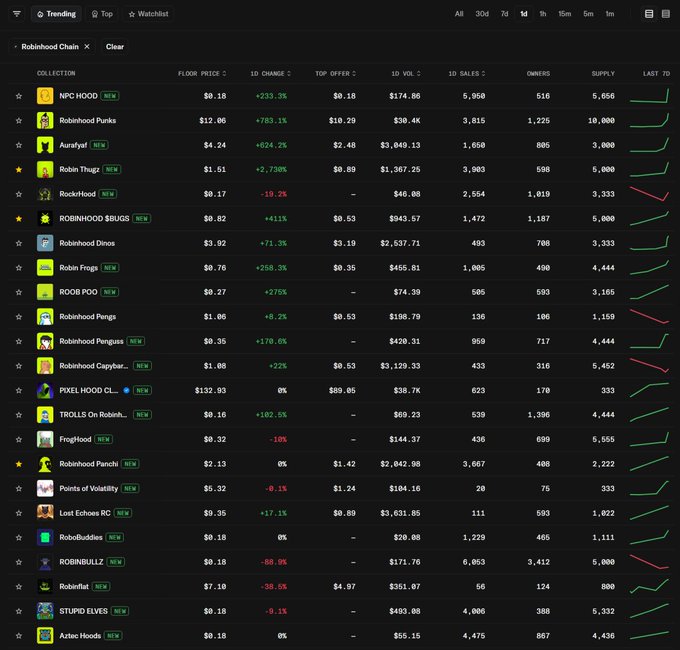Remove the Robinhood Chain filter chip
This screenshot has width=680, height=650.
click(87, 46)
